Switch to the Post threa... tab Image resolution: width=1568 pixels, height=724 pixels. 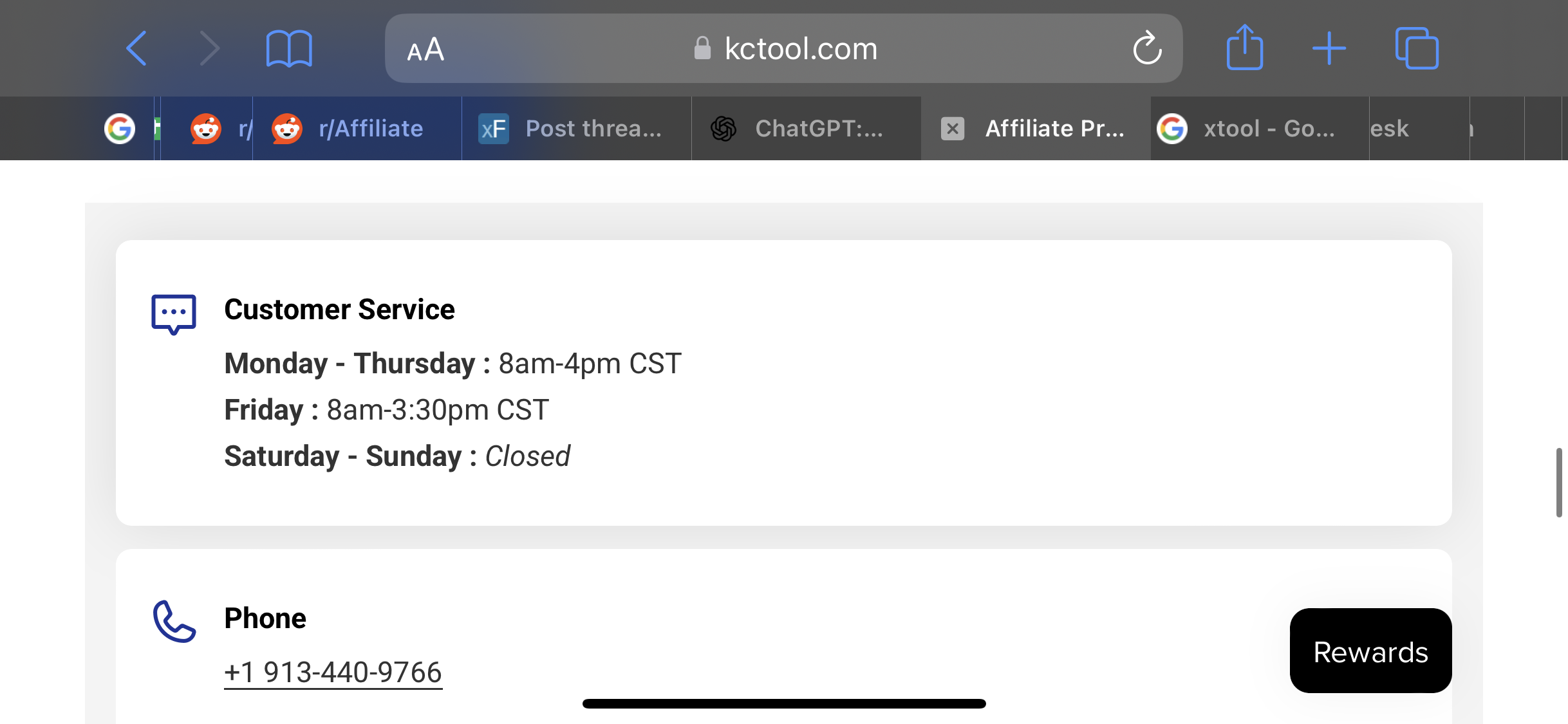[x=577, y=129]
